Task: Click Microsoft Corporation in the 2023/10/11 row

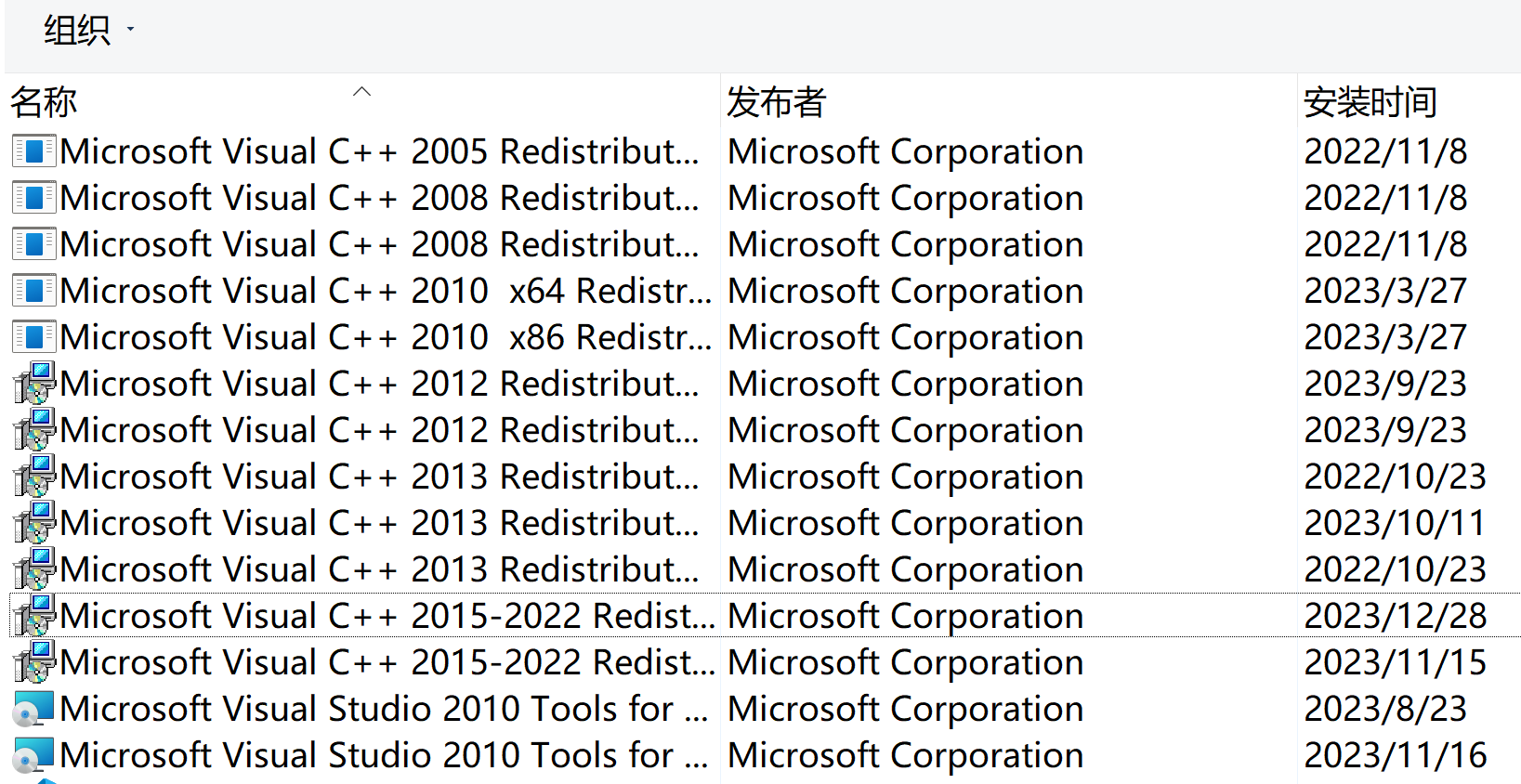Action: tap(906, 523)
